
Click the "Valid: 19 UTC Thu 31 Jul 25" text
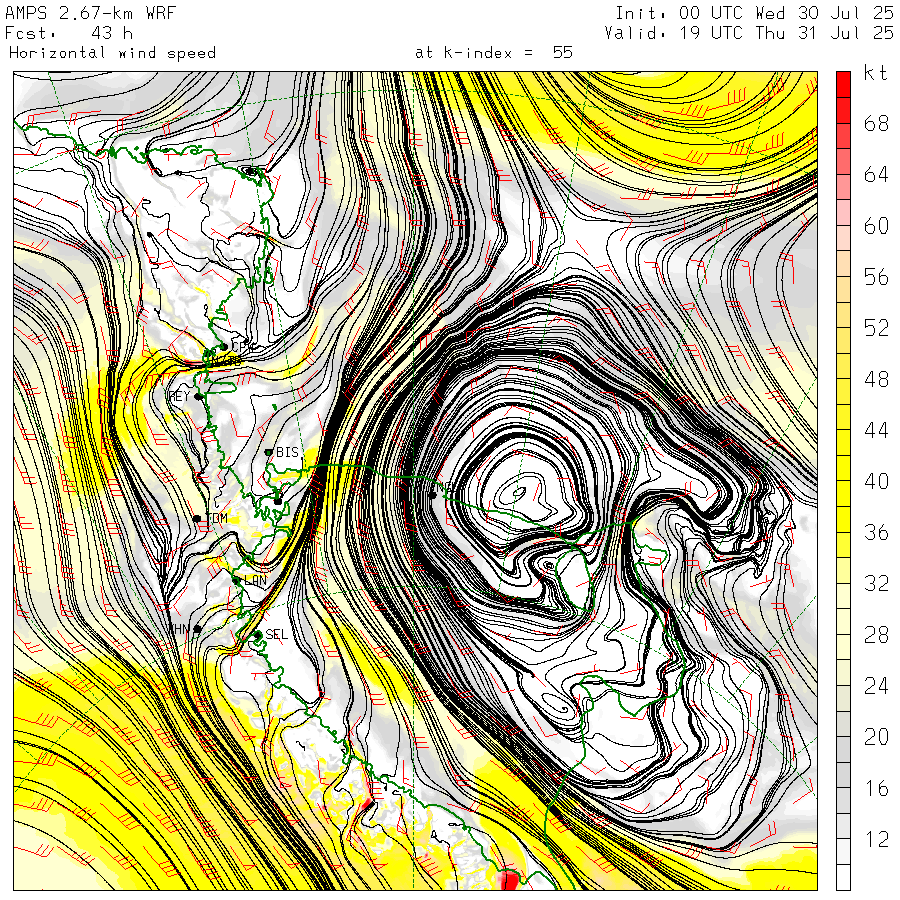[x=749, y=33]
